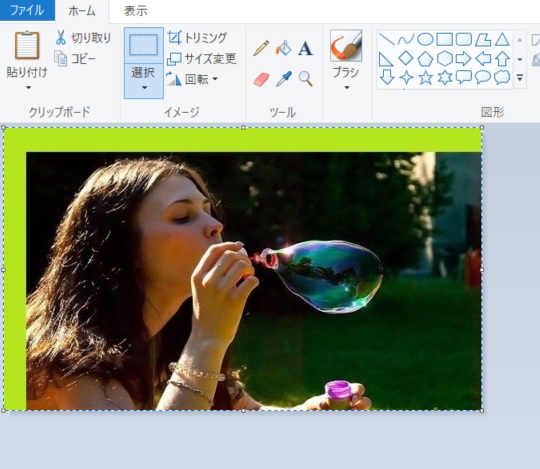
Task: Open the ファイル menu
Action: coord(27,10)
